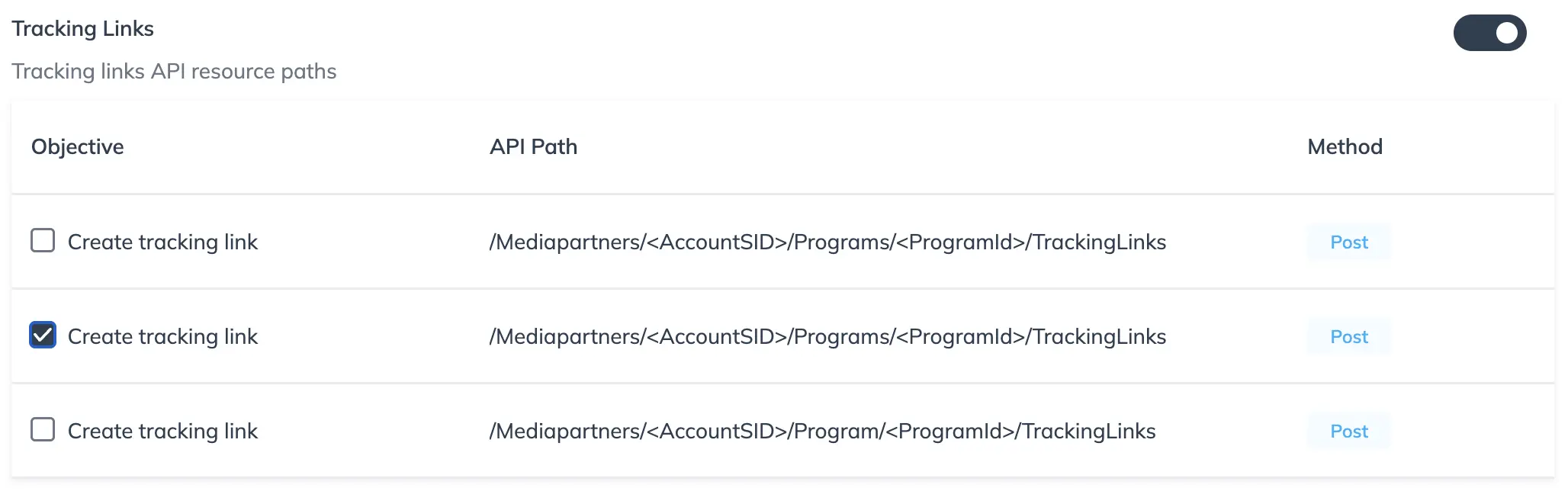The image size is (1568, 491).
Task: Click the Objective column header
Action: pyautogui.click(x=77, y=146)
